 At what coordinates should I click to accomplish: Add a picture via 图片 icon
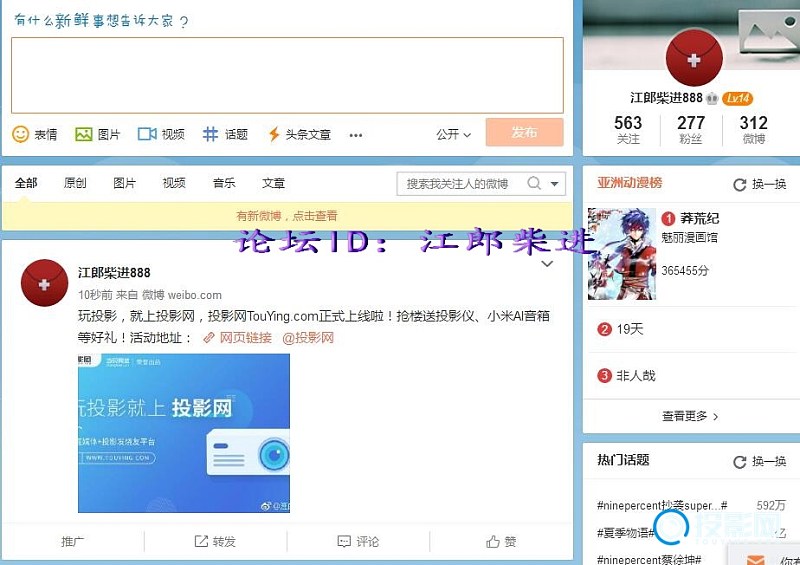[84, 134]
